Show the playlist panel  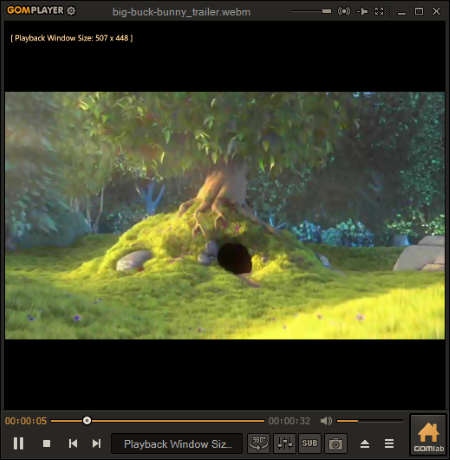click(389, 444)
